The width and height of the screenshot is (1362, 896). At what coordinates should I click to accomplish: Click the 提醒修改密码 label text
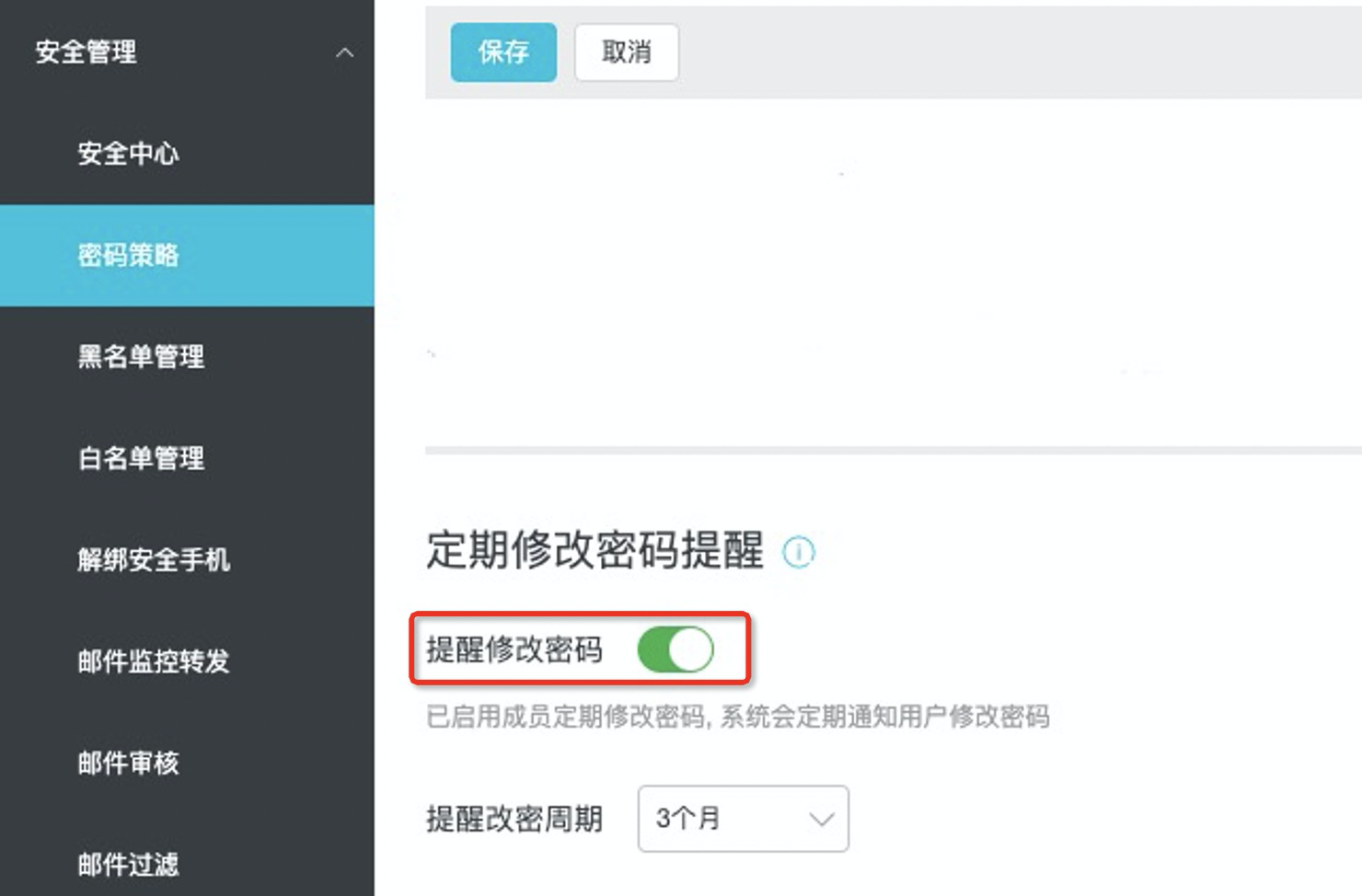[514, 649]
